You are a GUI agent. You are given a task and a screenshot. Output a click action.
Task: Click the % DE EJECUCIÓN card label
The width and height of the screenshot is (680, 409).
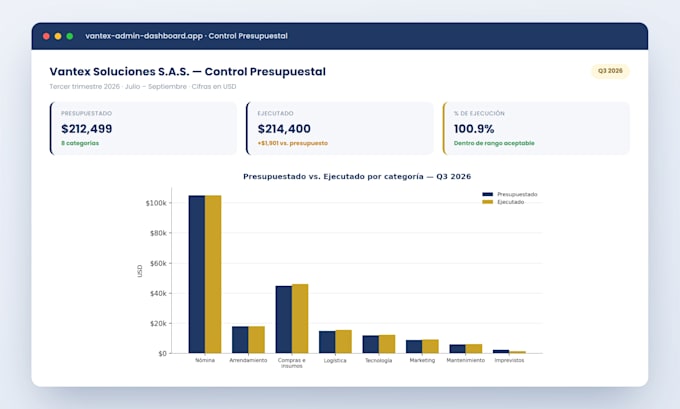point(479,113)
